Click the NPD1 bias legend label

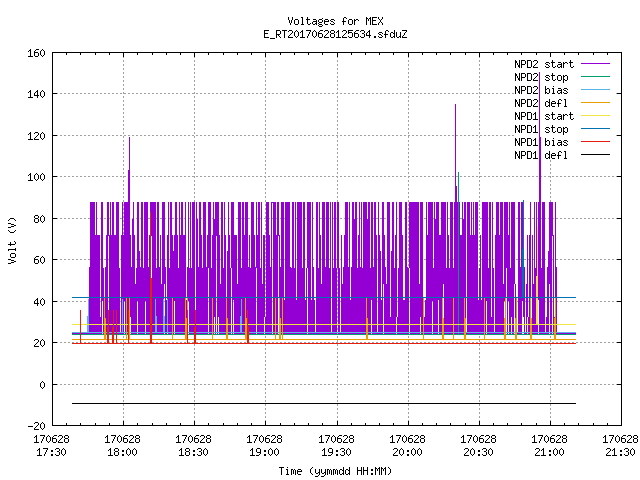(541, 142)
